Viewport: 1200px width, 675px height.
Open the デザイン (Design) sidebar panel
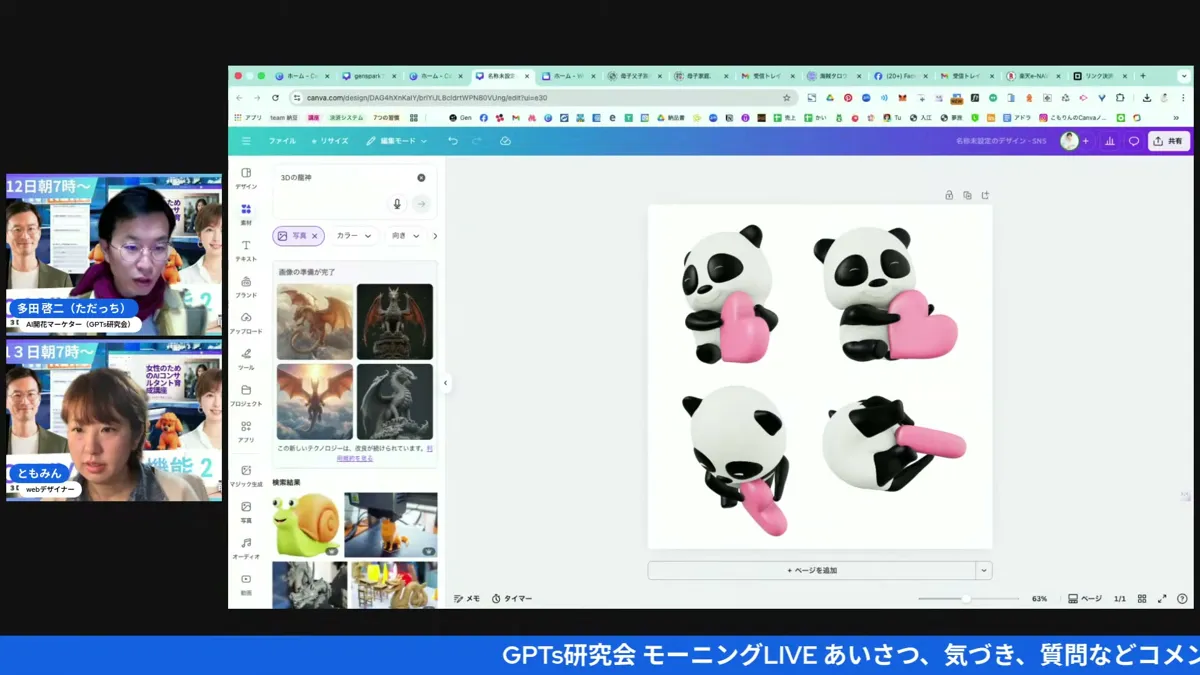pos(246,178)
